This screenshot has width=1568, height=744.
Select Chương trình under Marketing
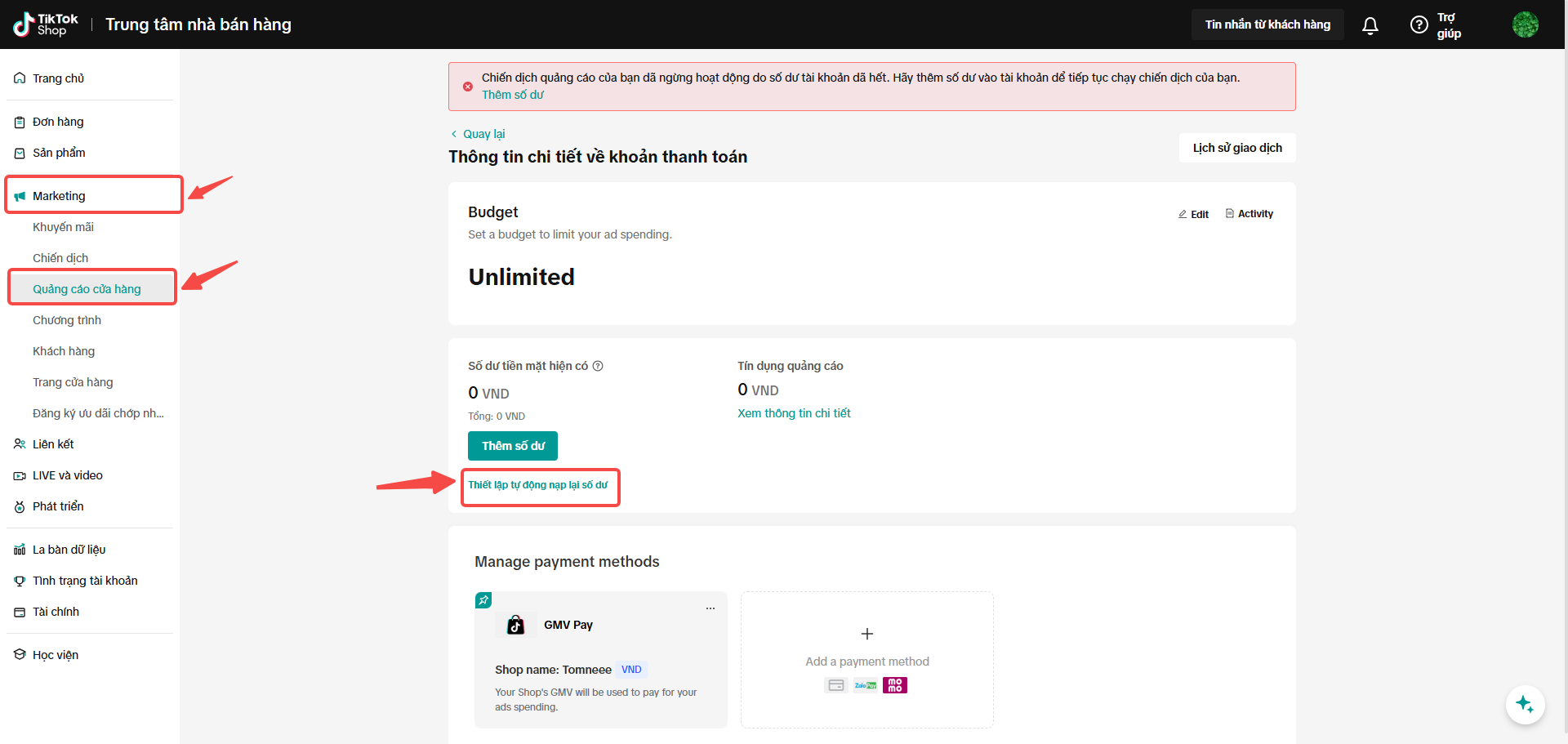(67, 320)
